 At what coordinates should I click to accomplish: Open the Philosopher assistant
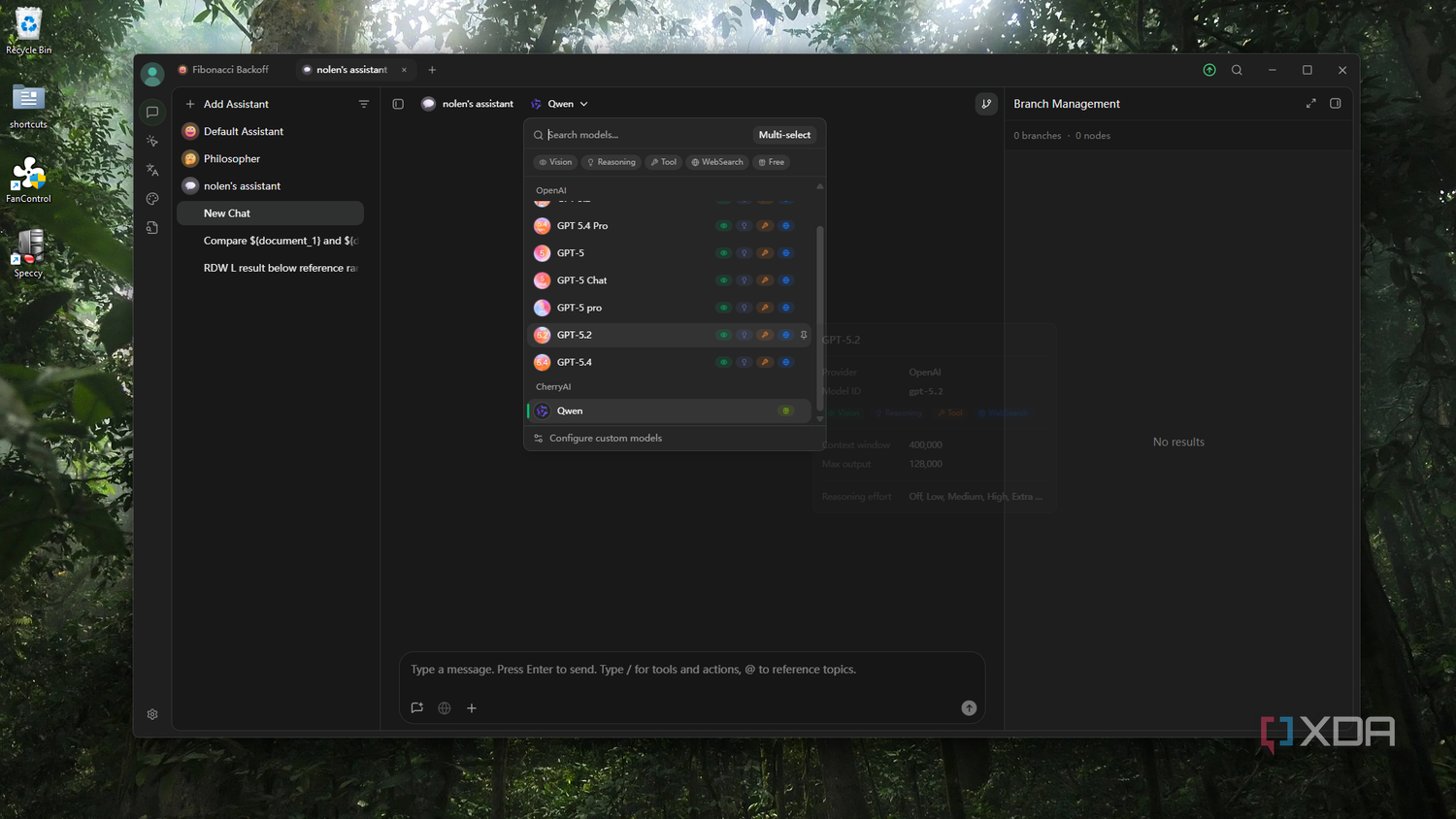(271, 158)
